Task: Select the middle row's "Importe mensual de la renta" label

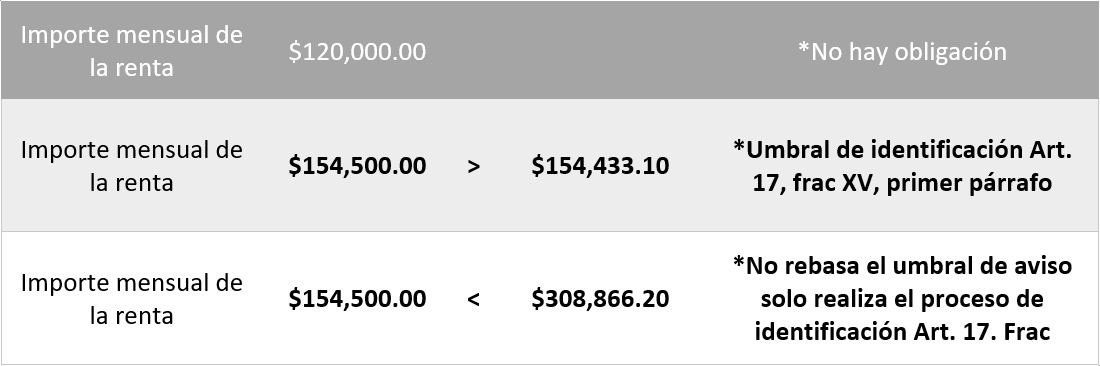Action: click(132, 166)
